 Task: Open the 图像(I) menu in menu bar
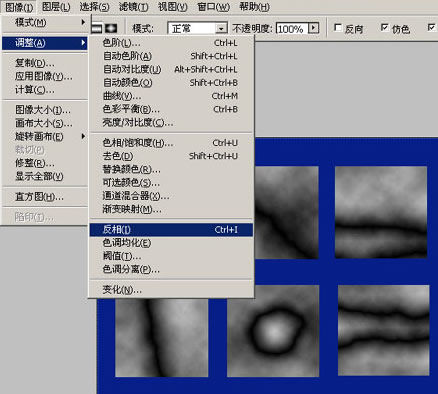click(x=19, y=7)
